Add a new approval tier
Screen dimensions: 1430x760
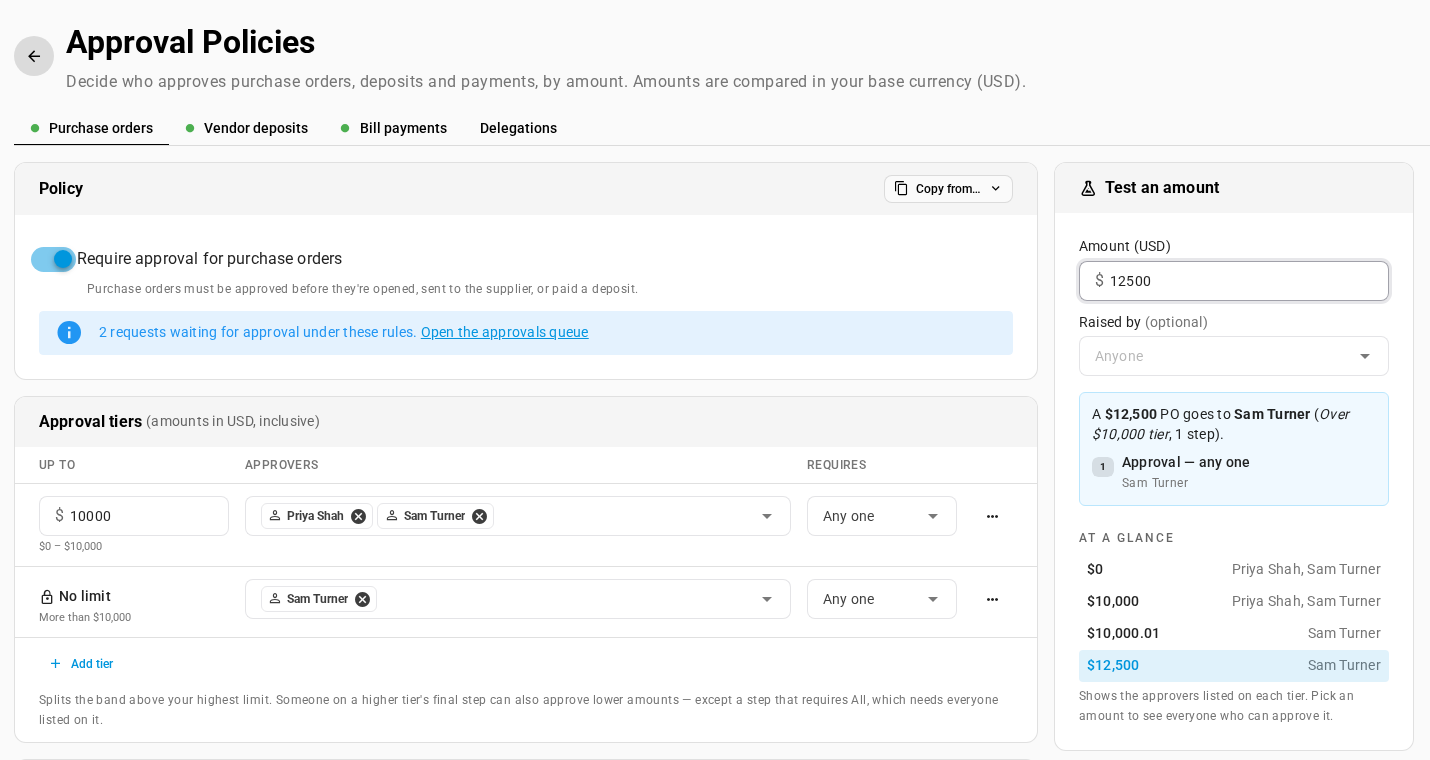pos(82,664)
